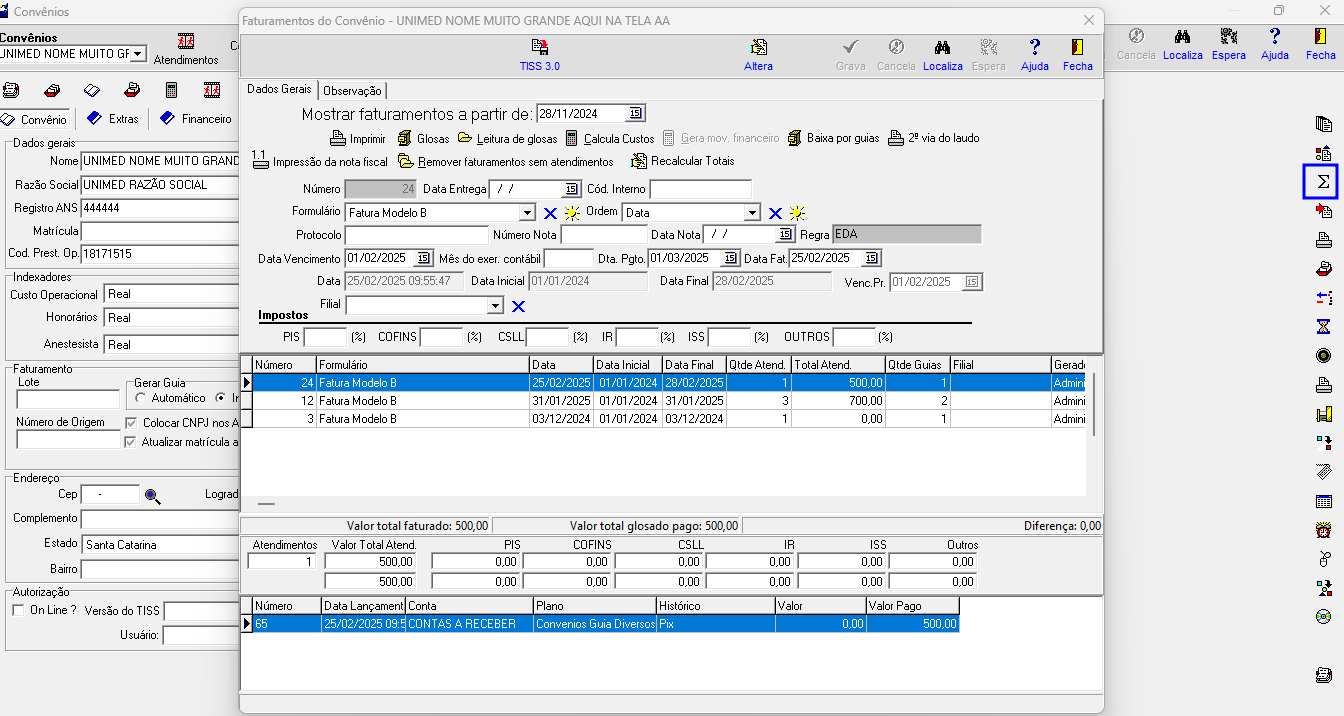The width and height of the screenshot is (1344, 716).
Task: Click the Altera toolbar icon
Action: 759,55
